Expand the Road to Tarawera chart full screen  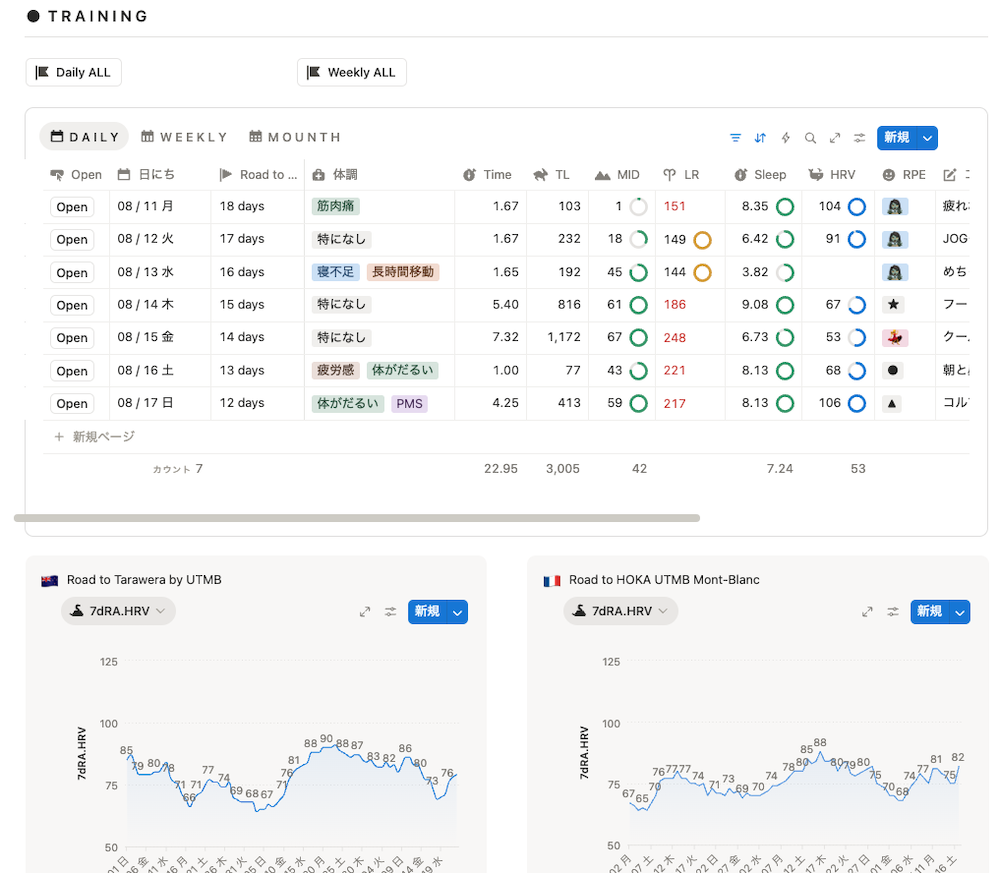coord(365,612)
